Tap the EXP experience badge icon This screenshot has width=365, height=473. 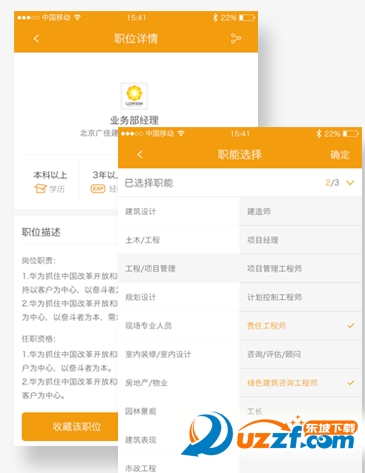pyautogui.click(x=98, y=189)
